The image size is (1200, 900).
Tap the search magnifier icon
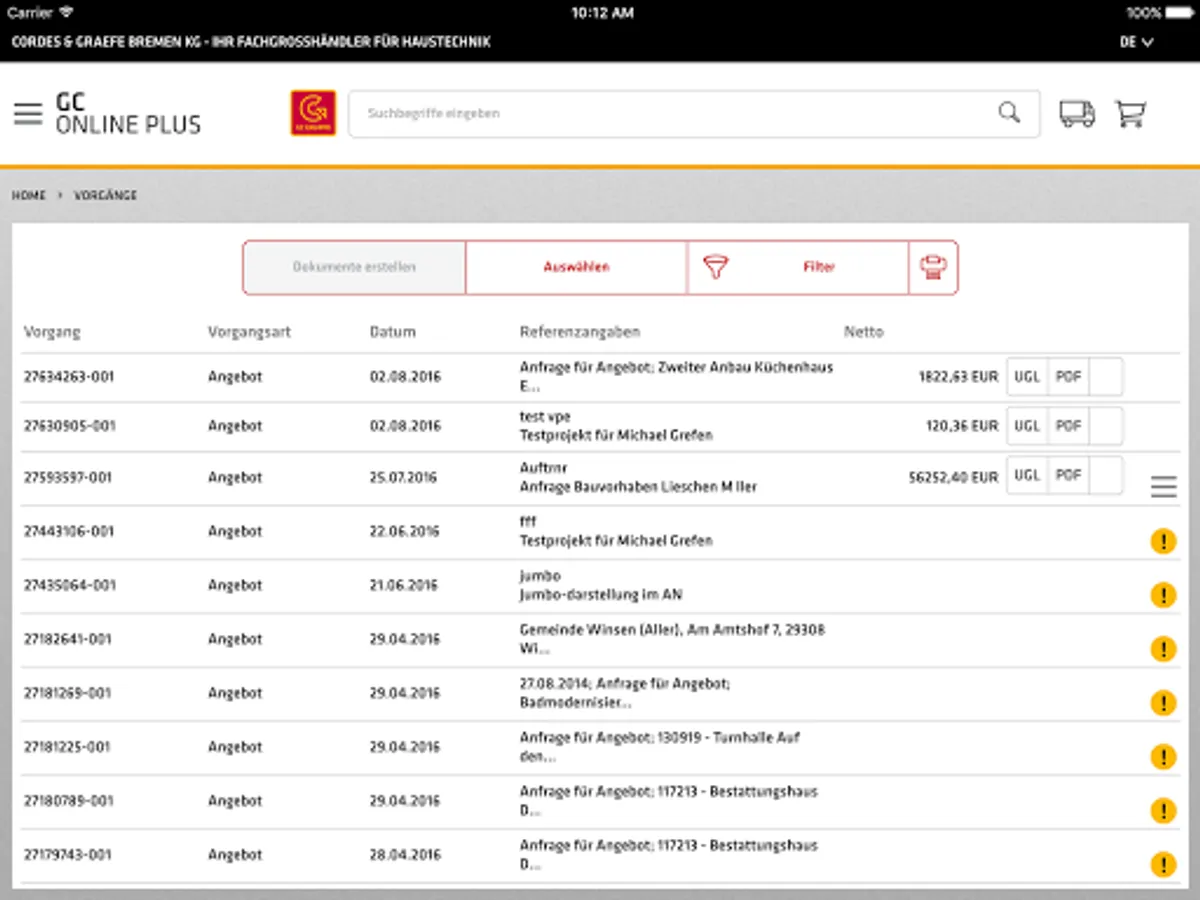point(1009,113)
